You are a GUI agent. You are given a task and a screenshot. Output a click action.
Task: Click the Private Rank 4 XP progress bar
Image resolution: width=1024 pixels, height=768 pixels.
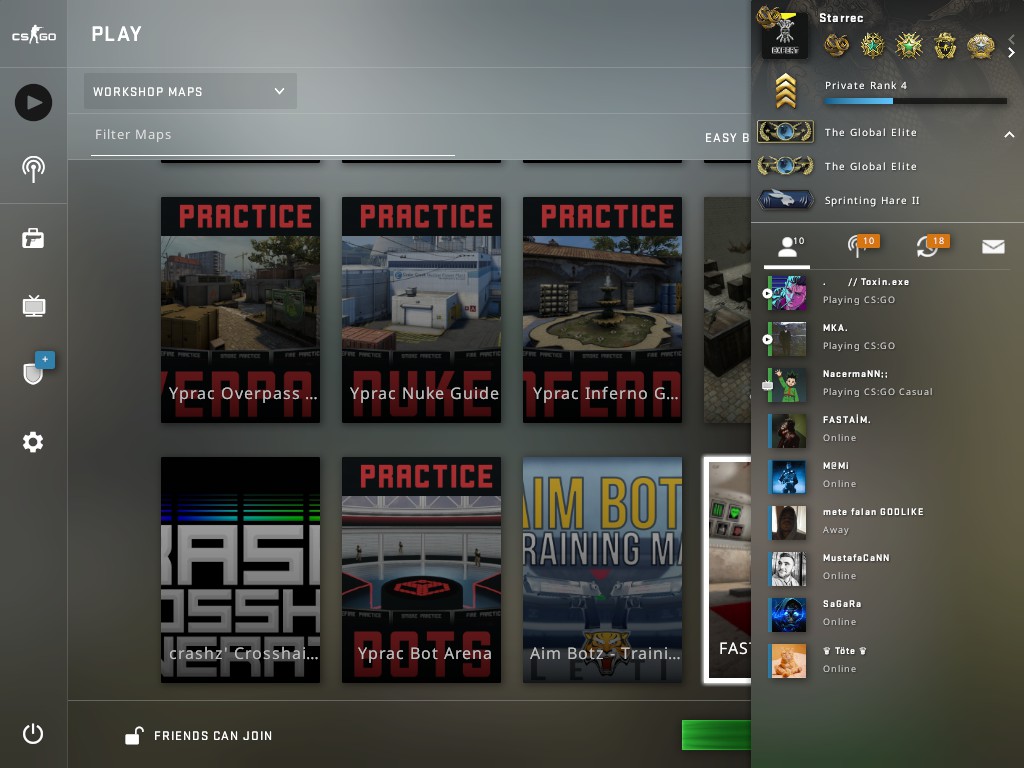(916, 101)
